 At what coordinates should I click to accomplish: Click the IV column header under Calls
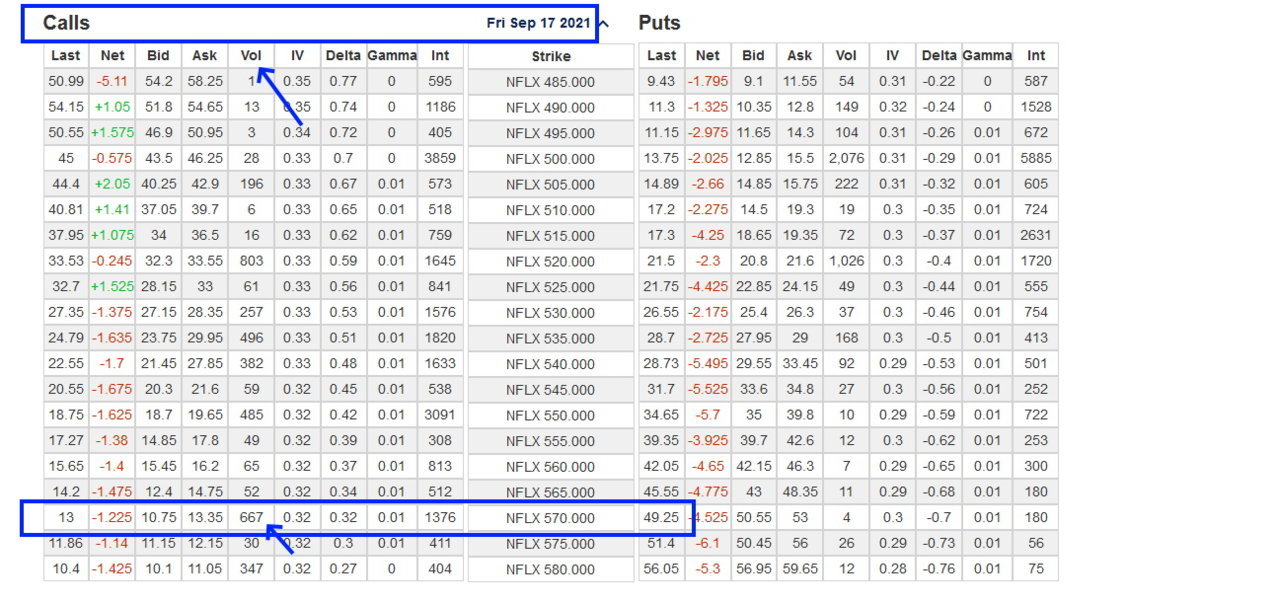297,56
